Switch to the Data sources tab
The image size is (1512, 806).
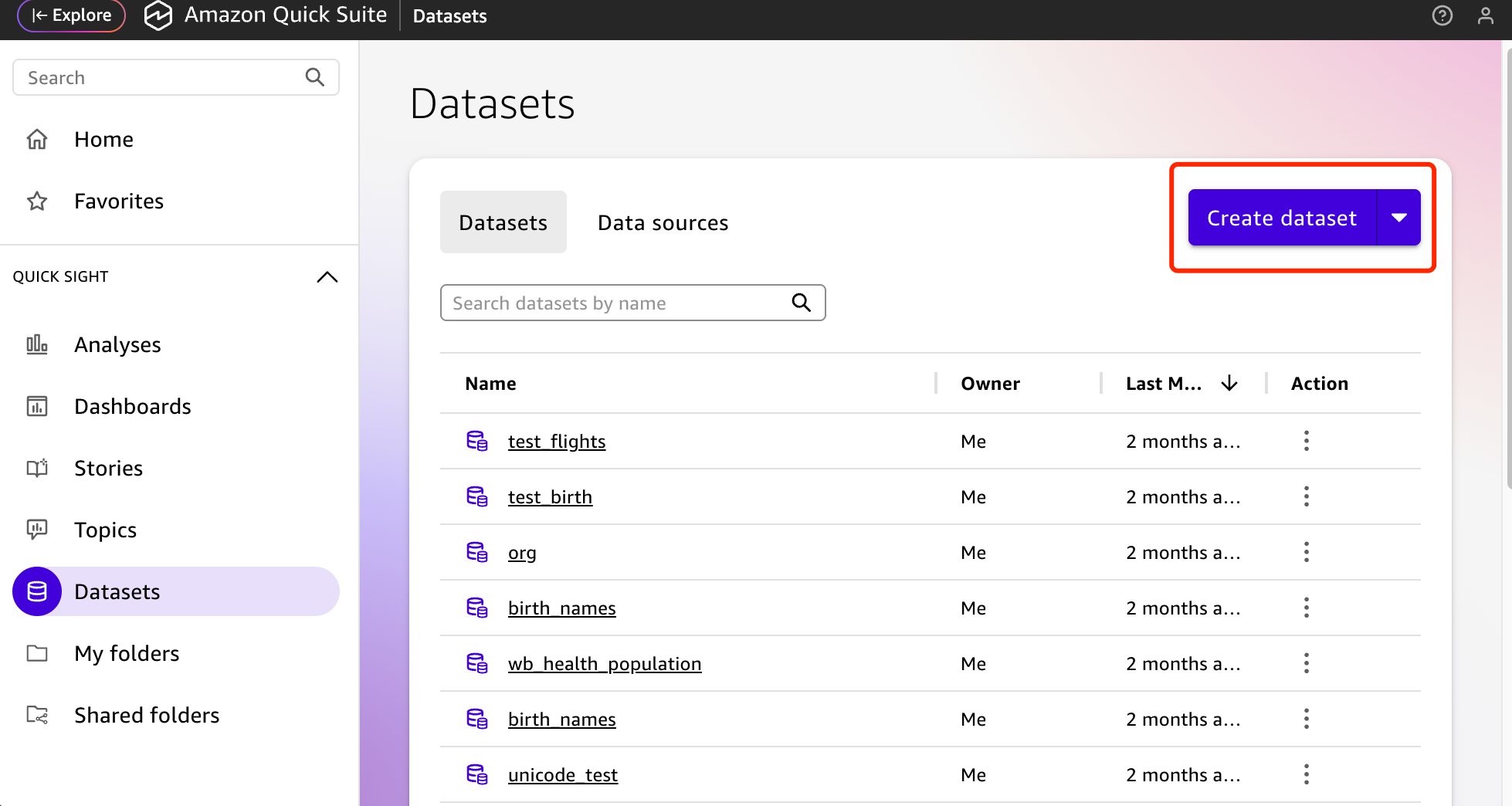click(x=662, y=222)
